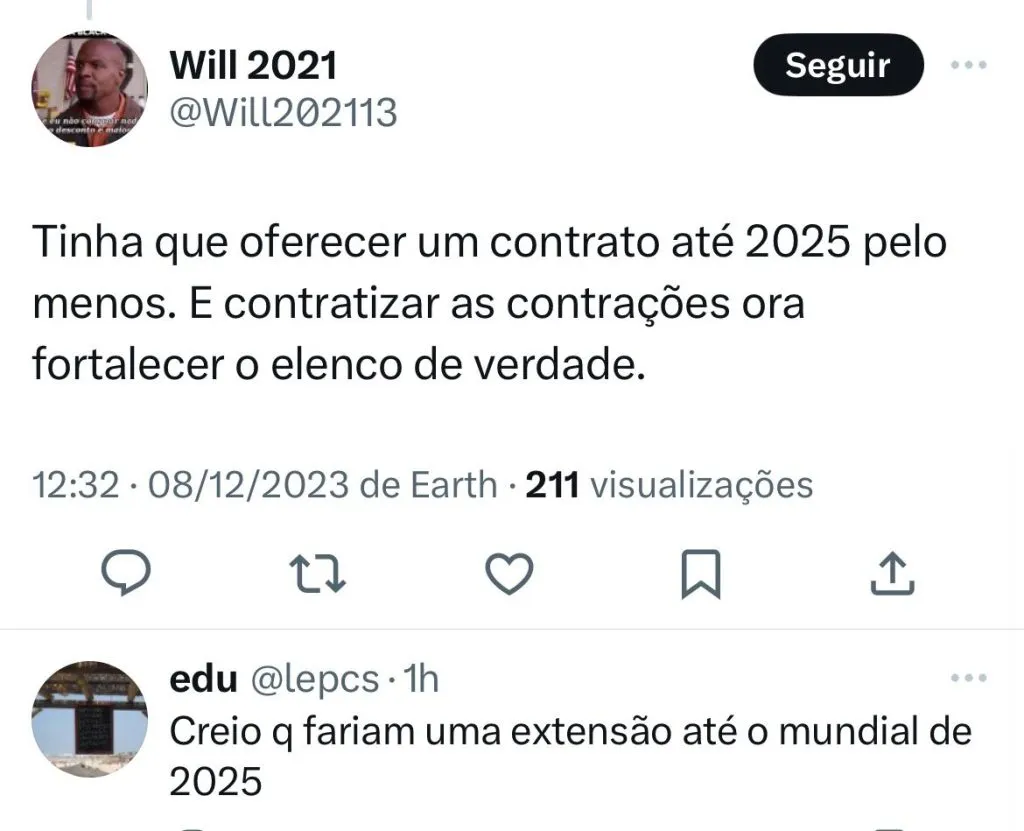Click the edu username in the reply

(x=203, y=680)
